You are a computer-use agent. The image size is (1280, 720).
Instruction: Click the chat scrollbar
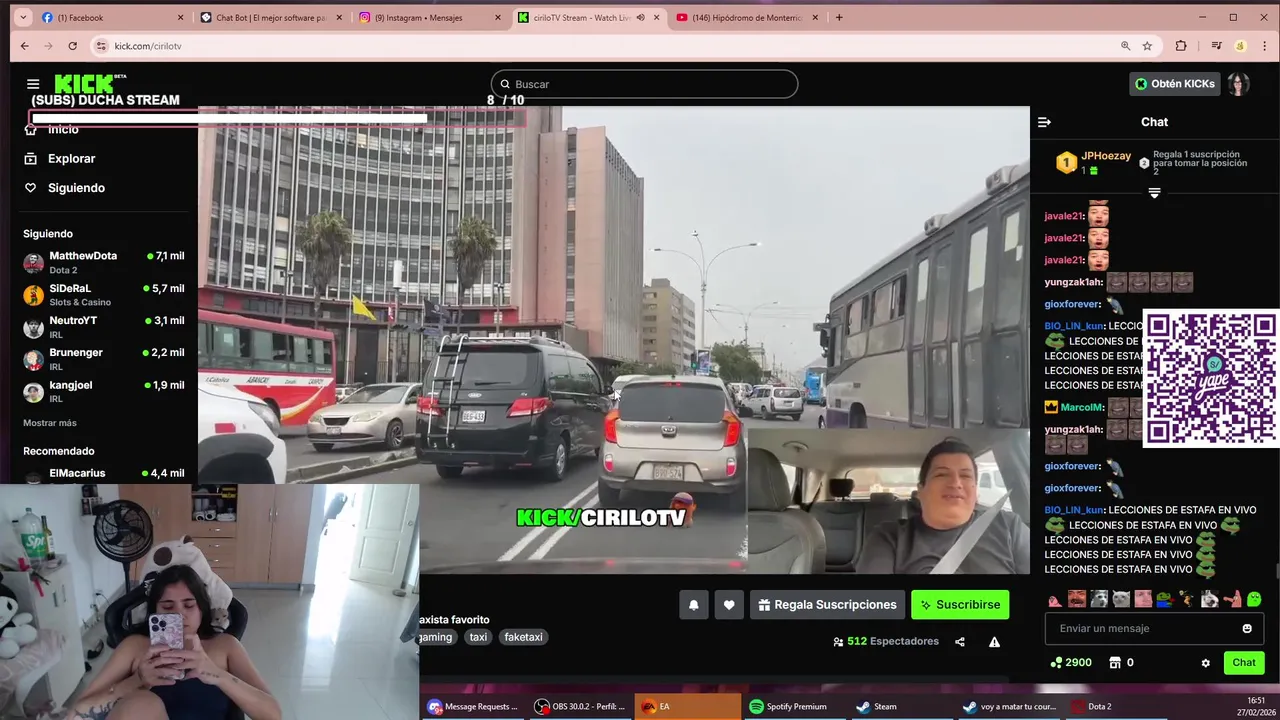pos(1277,571)
